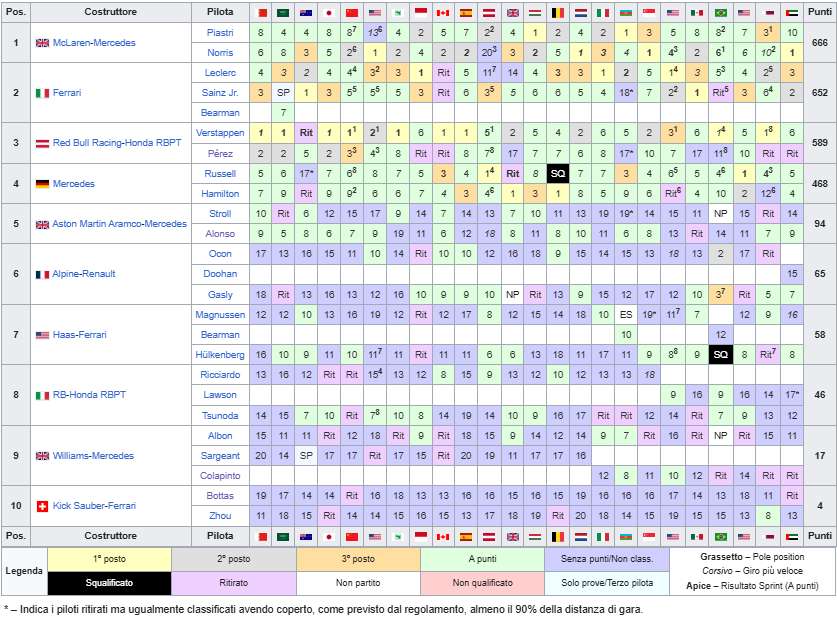Click the German flag beside Mercedes constructor
Screen dimensions: 837x617
pyautogui.click(x=42, y=184)
